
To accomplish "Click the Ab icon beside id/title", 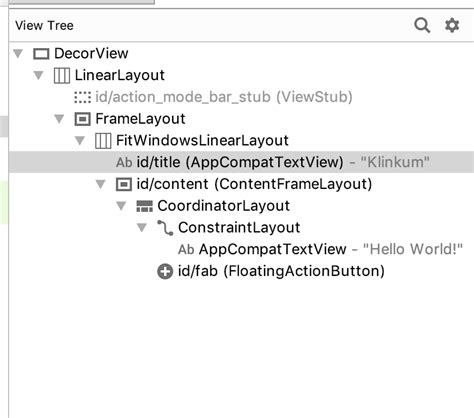I will click(x=124, y=163).
